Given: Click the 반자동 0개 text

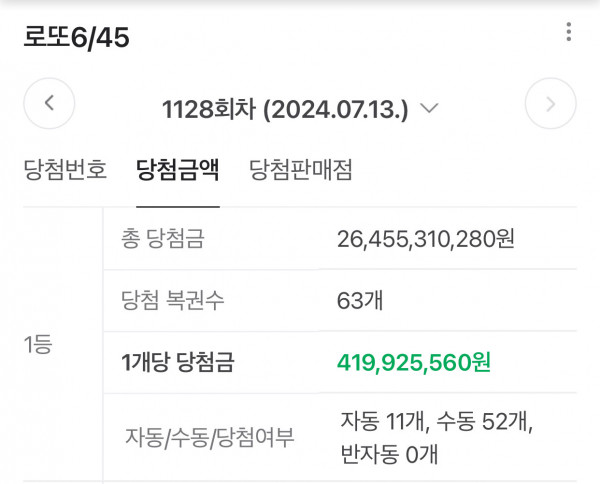Looking at the screenshot, I should pyautogui.click(x=389, y=454).
